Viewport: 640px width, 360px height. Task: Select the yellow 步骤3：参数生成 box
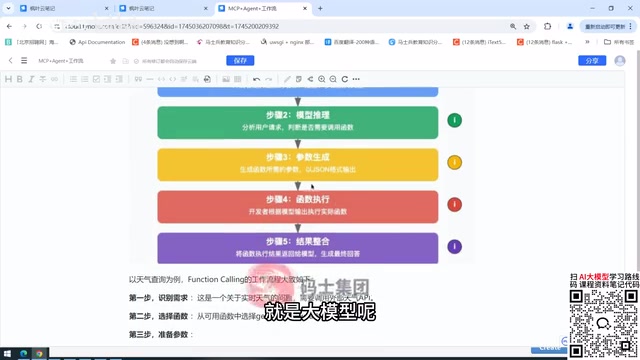click(x=298, y=164)
